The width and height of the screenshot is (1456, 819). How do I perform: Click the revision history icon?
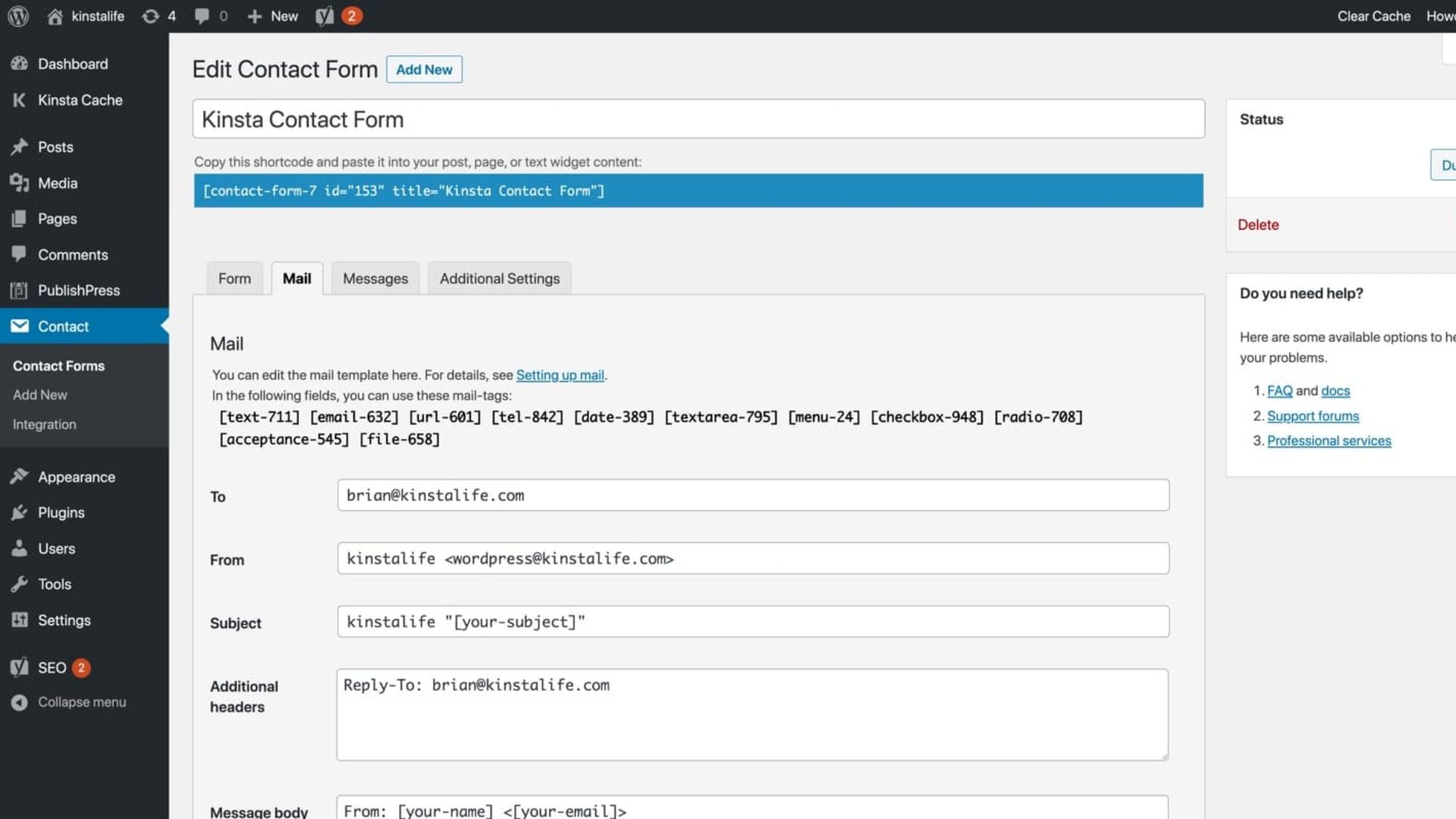coord(151,16)
